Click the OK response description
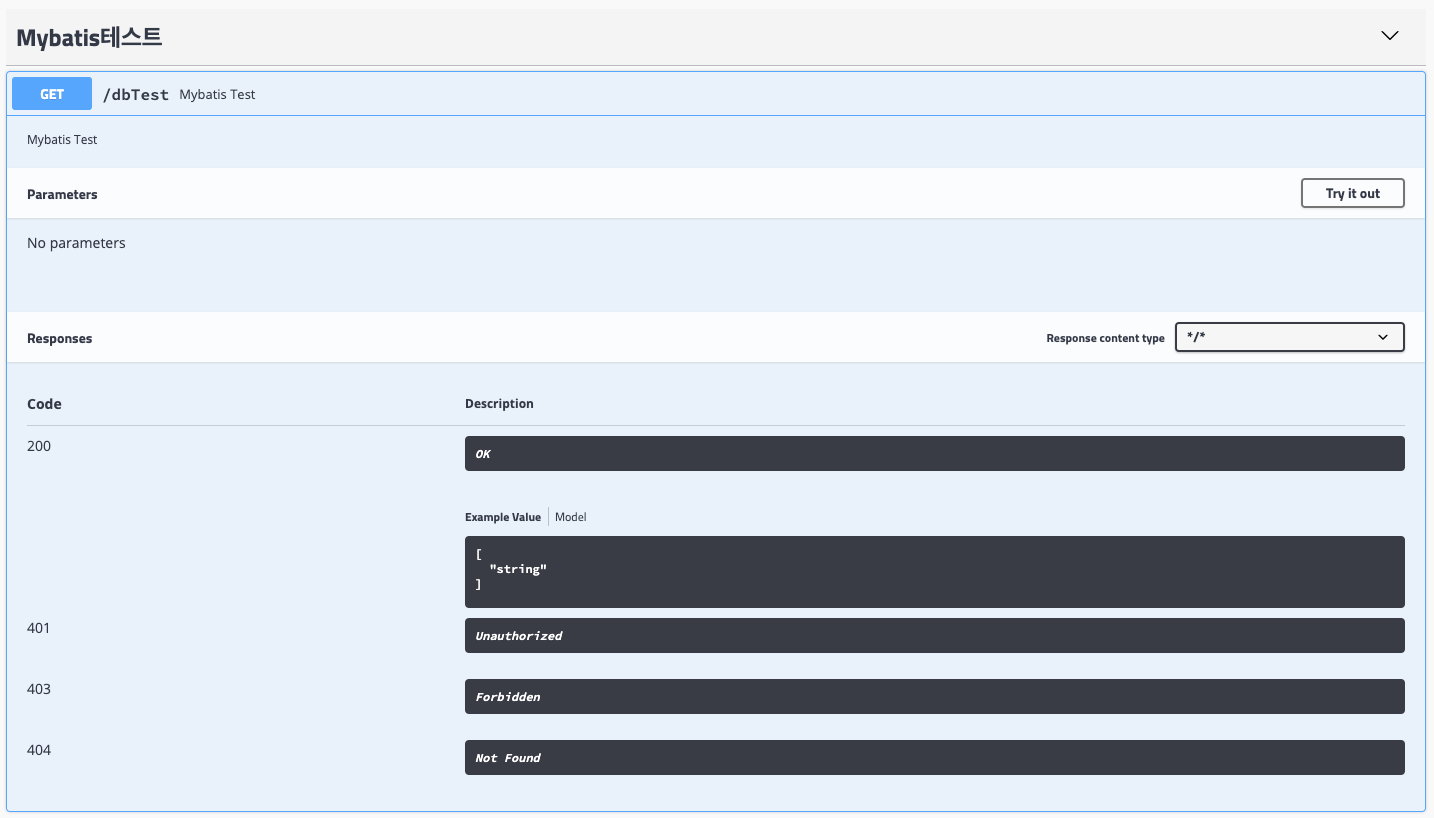This screenshot has height=818, width=1434. (934, 453)
